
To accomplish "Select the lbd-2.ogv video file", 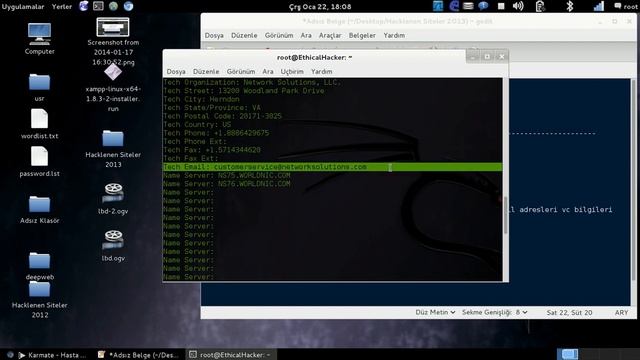I will click(113, 198).
